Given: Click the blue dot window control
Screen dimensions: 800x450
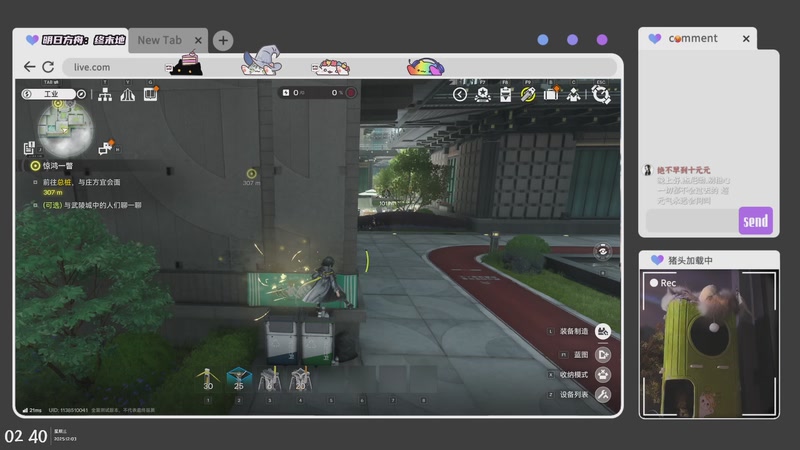Looking at the screenshot, I should (x=543, y=40).
